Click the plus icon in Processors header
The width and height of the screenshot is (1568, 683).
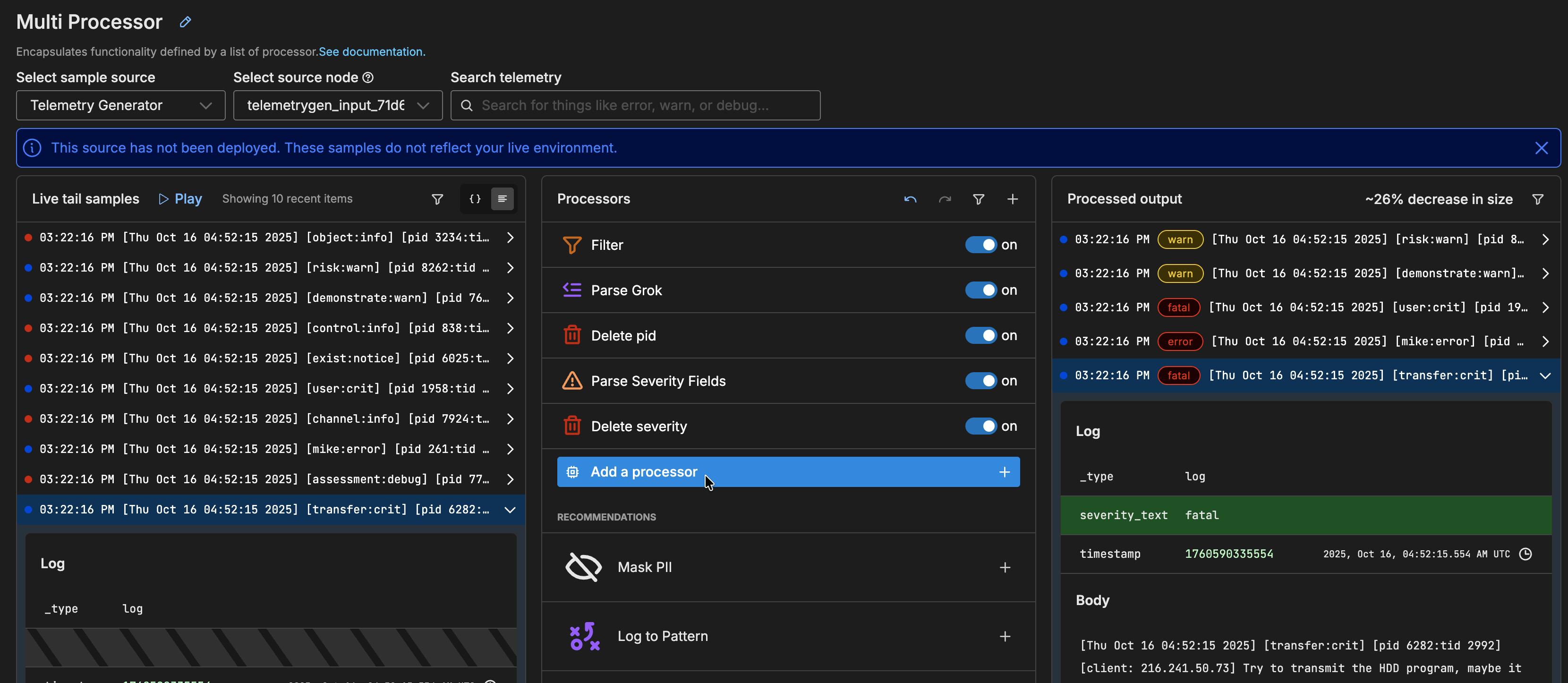1012,199
